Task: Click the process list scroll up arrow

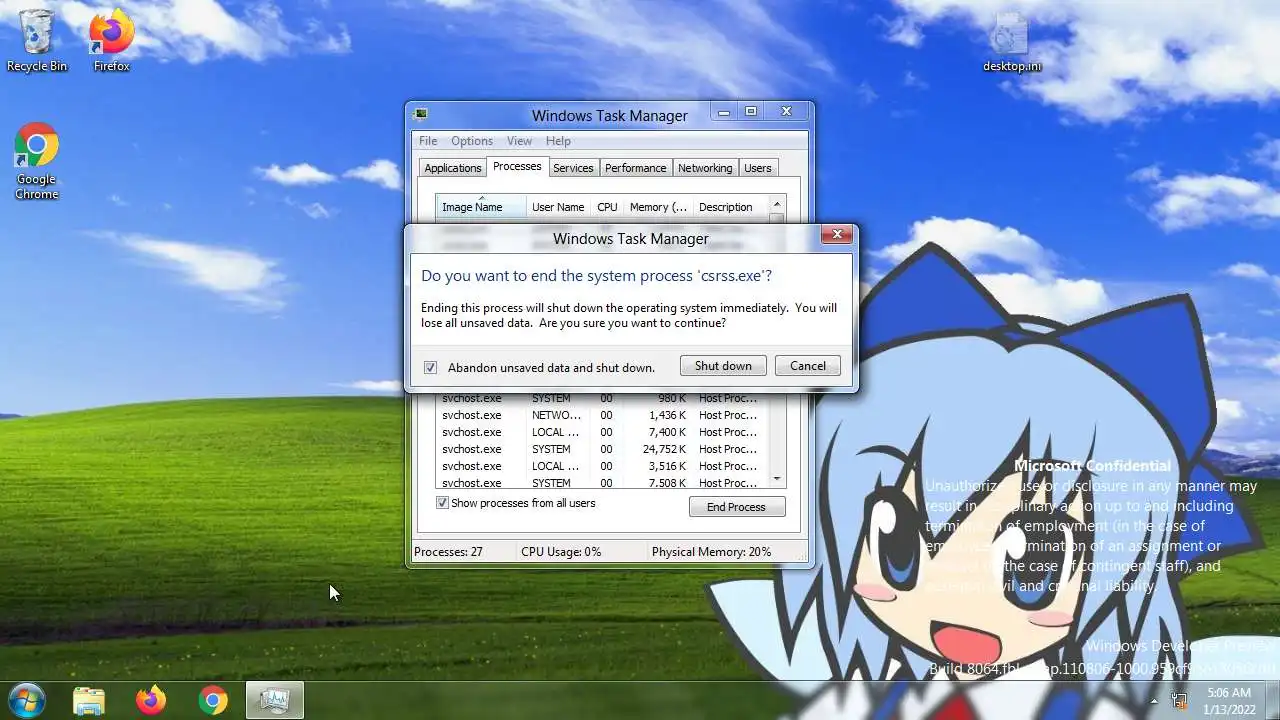Action: click(x=777, y=204)
